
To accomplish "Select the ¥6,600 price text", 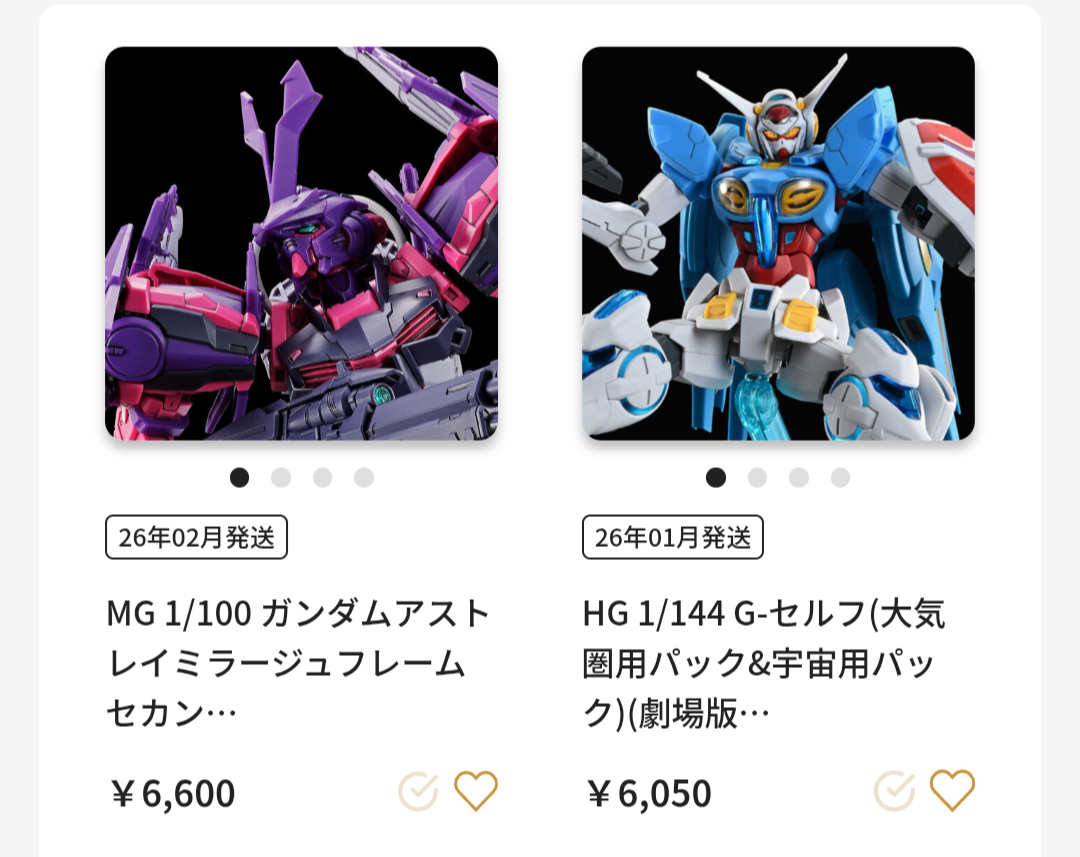I will 173,793.
